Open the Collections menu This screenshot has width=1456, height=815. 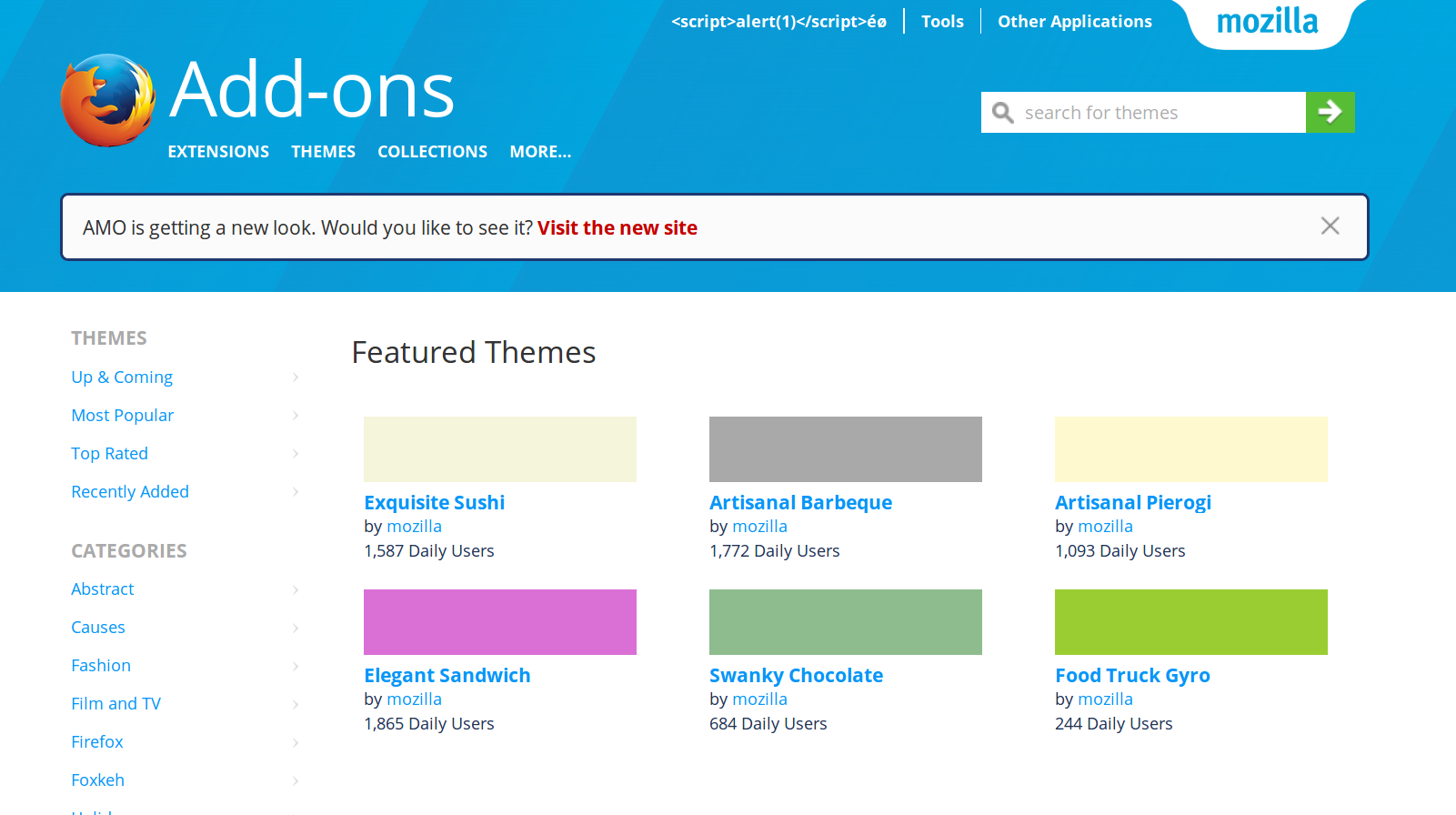coord(432,152)
